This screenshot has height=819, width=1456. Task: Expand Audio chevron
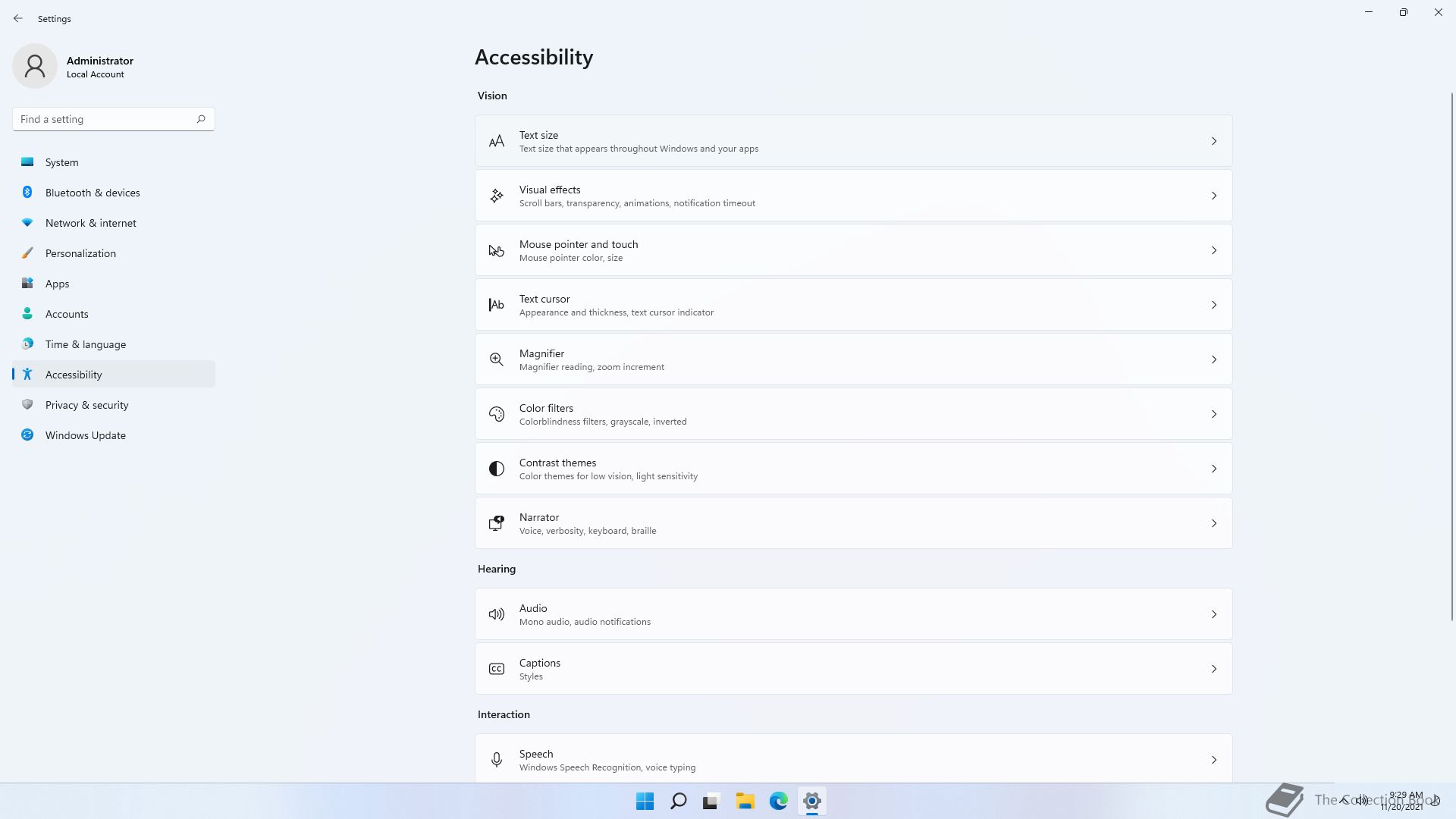tap(1214, 614)
